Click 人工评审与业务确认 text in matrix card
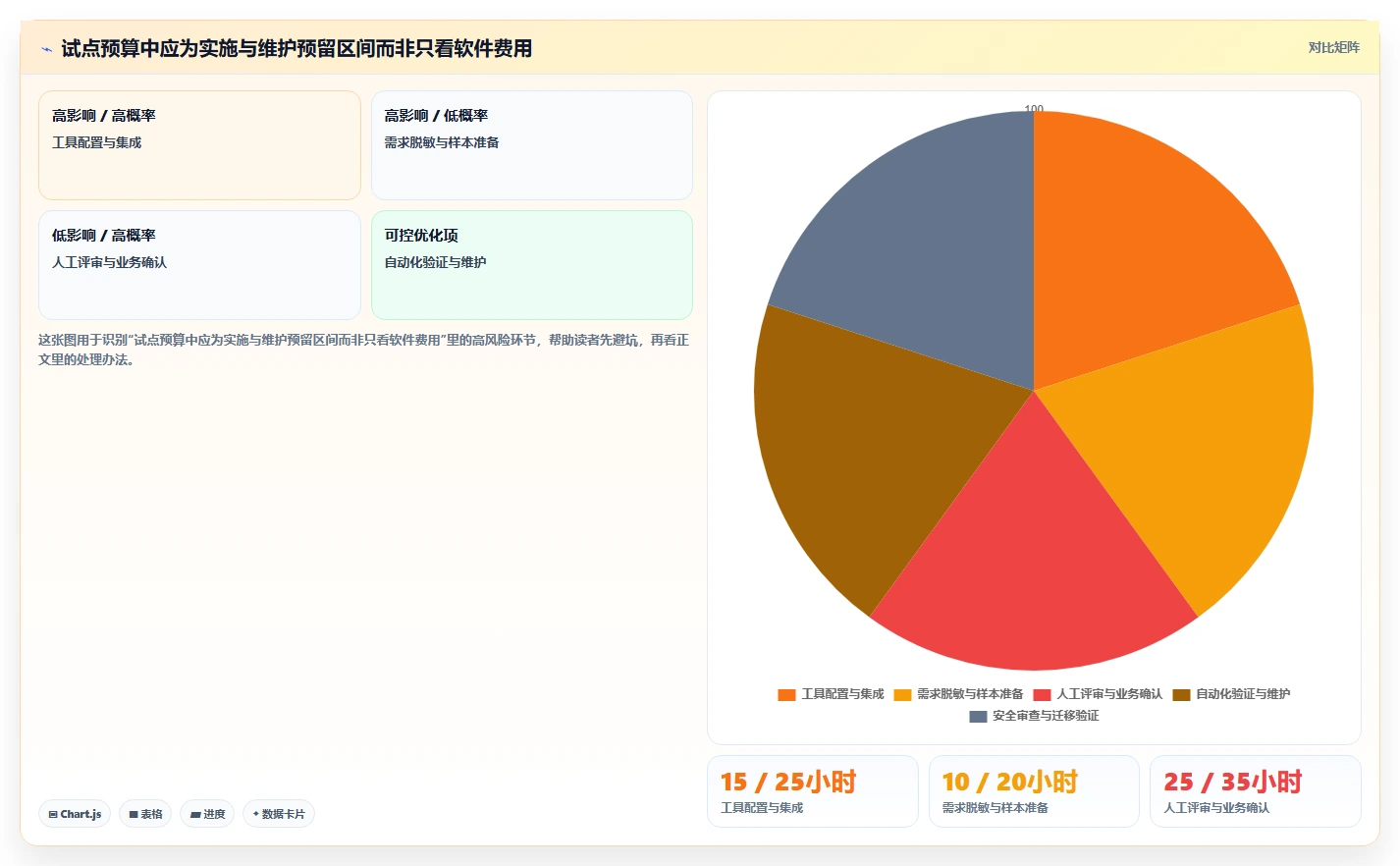Viewport: 1400px width, 866px height. [109, 262]
